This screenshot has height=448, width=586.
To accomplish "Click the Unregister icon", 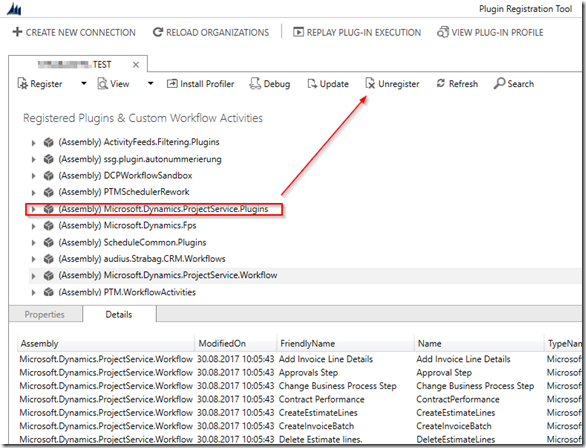I will click(x=370, y=84).
